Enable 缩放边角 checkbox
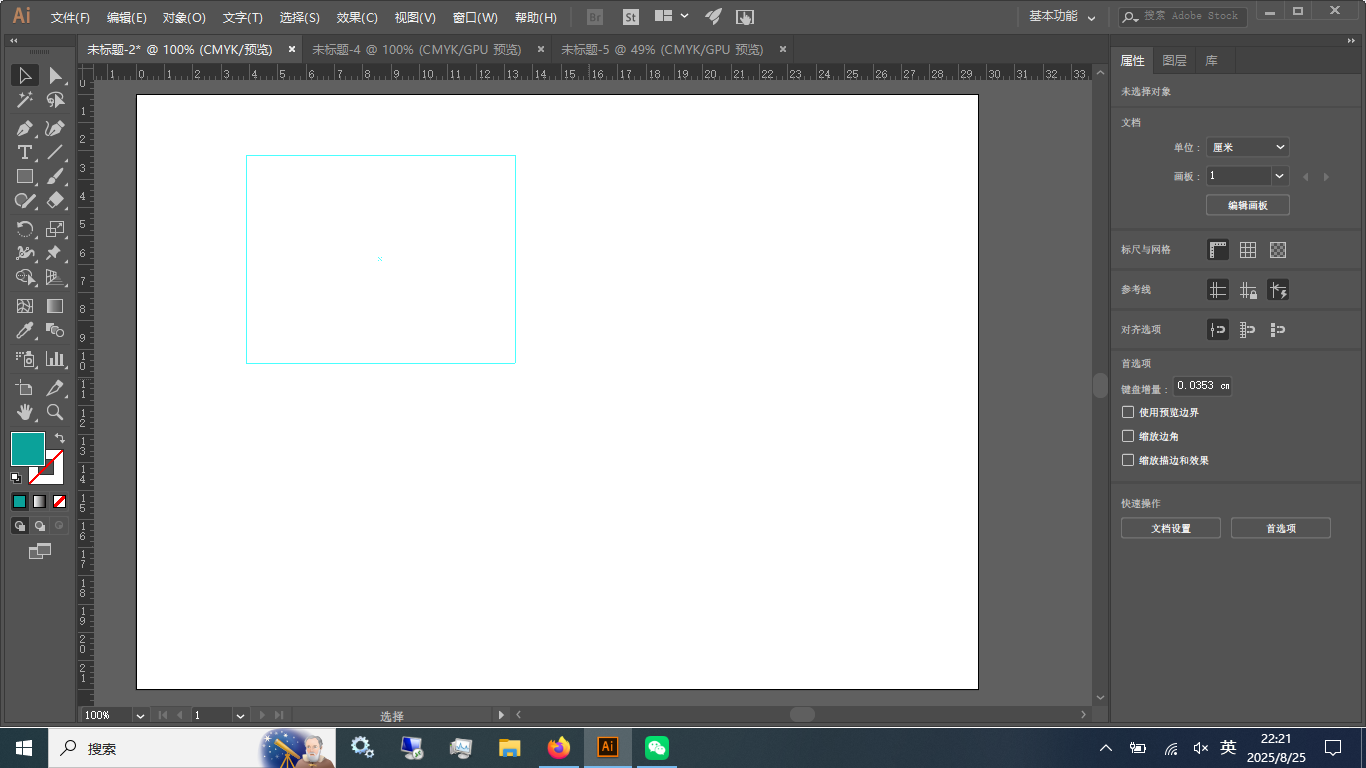Screen dimensions: 1366x768 point(1128,436)
